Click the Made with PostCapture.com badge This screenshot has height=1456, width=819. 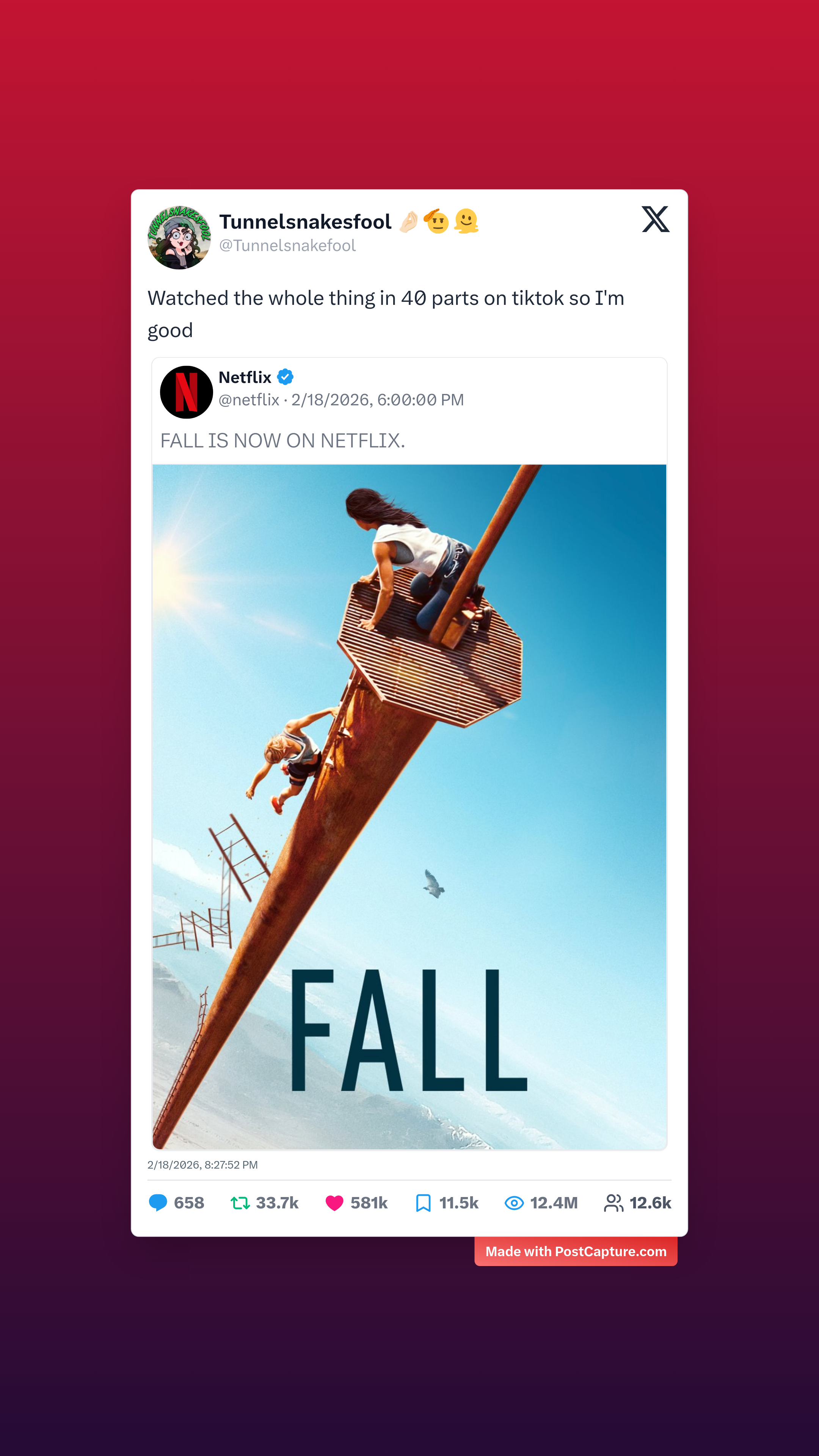click(576, 1251)
